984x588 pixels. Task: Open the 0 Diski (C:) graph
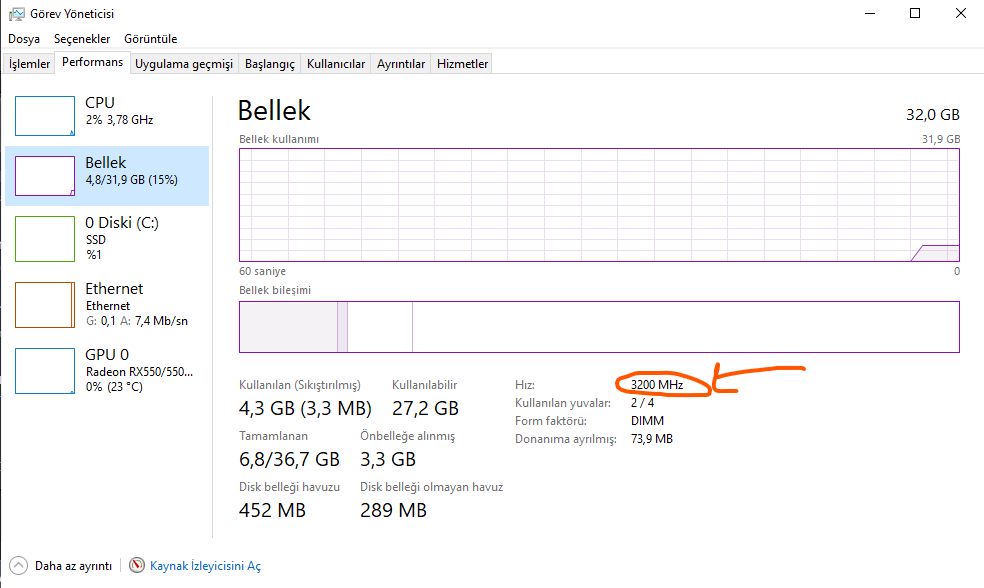[x=45, y=239]
